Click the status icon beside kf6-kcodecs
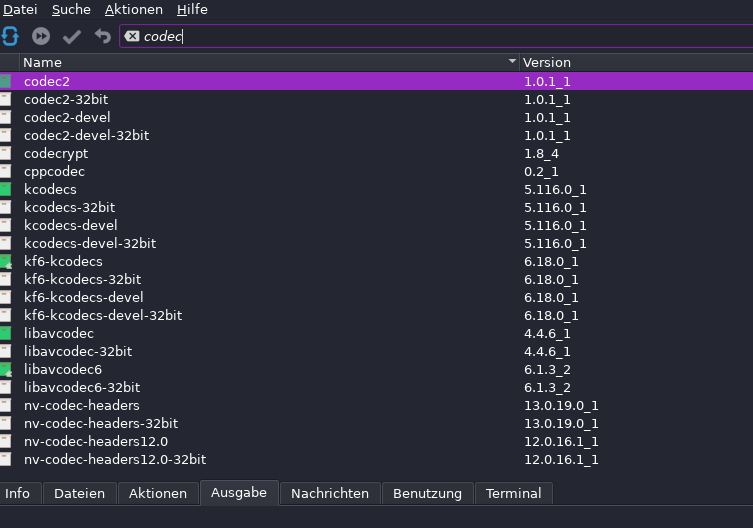 point(6,261)
